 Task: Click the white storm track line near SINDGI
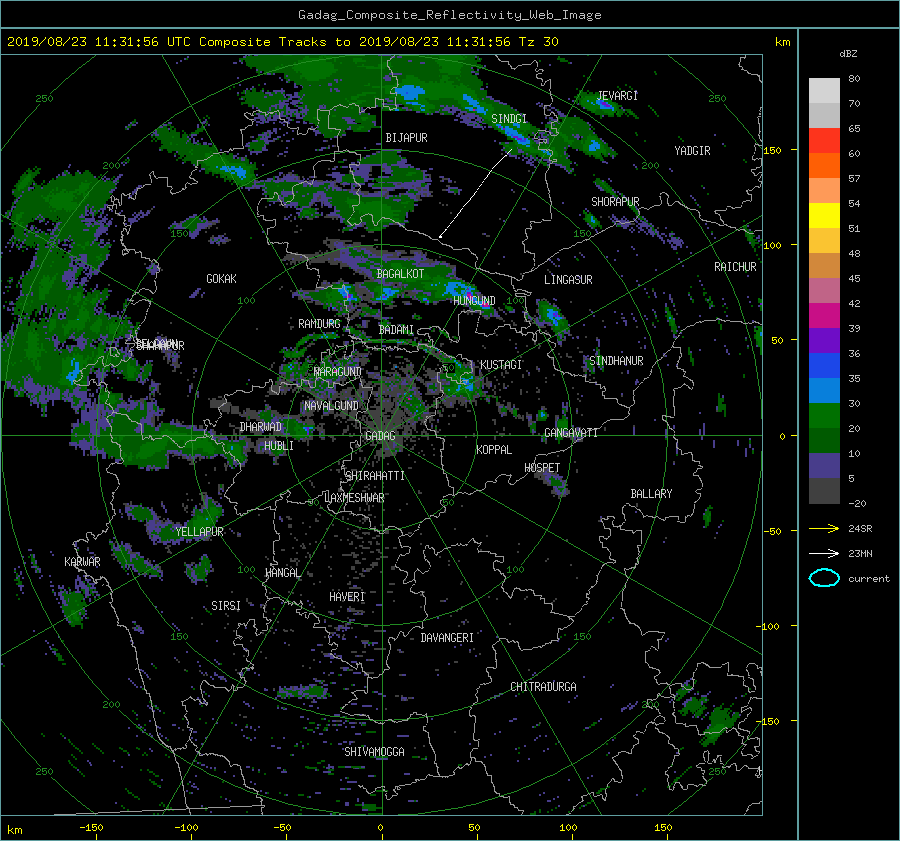tap(476, 193)
